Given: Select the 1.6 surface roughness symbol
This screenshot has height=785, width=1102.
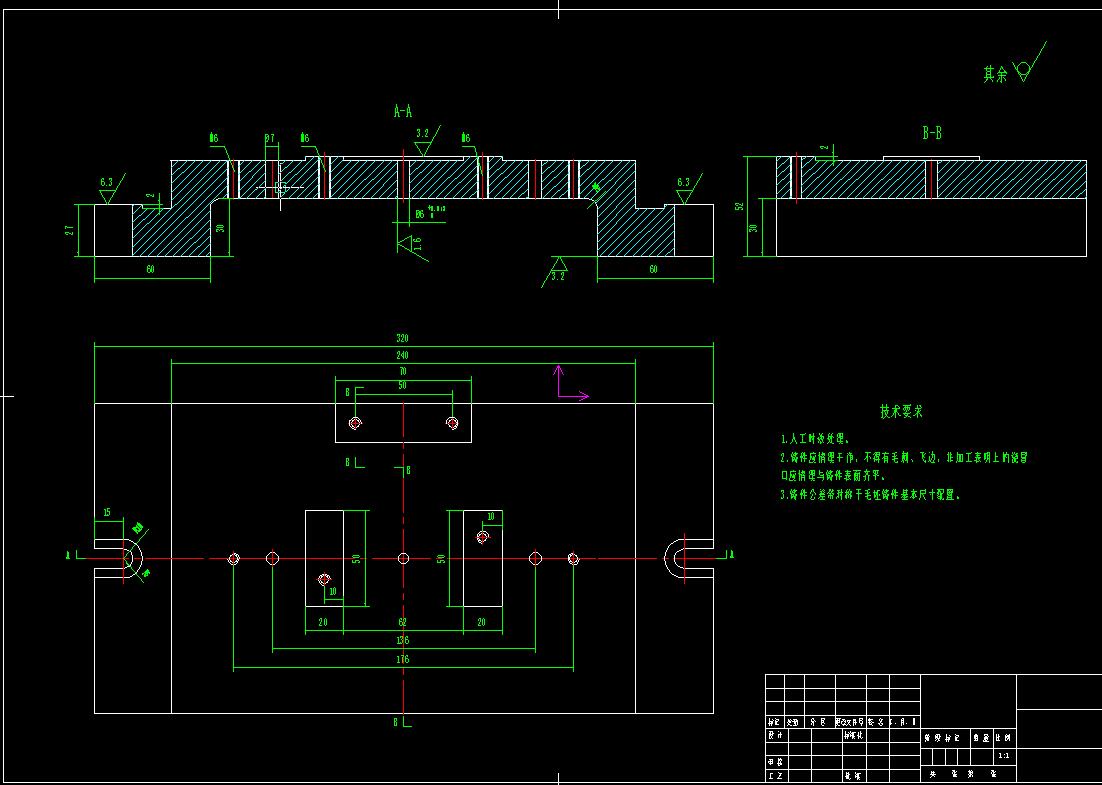Looking at the screenshot, I should point(413,245).
